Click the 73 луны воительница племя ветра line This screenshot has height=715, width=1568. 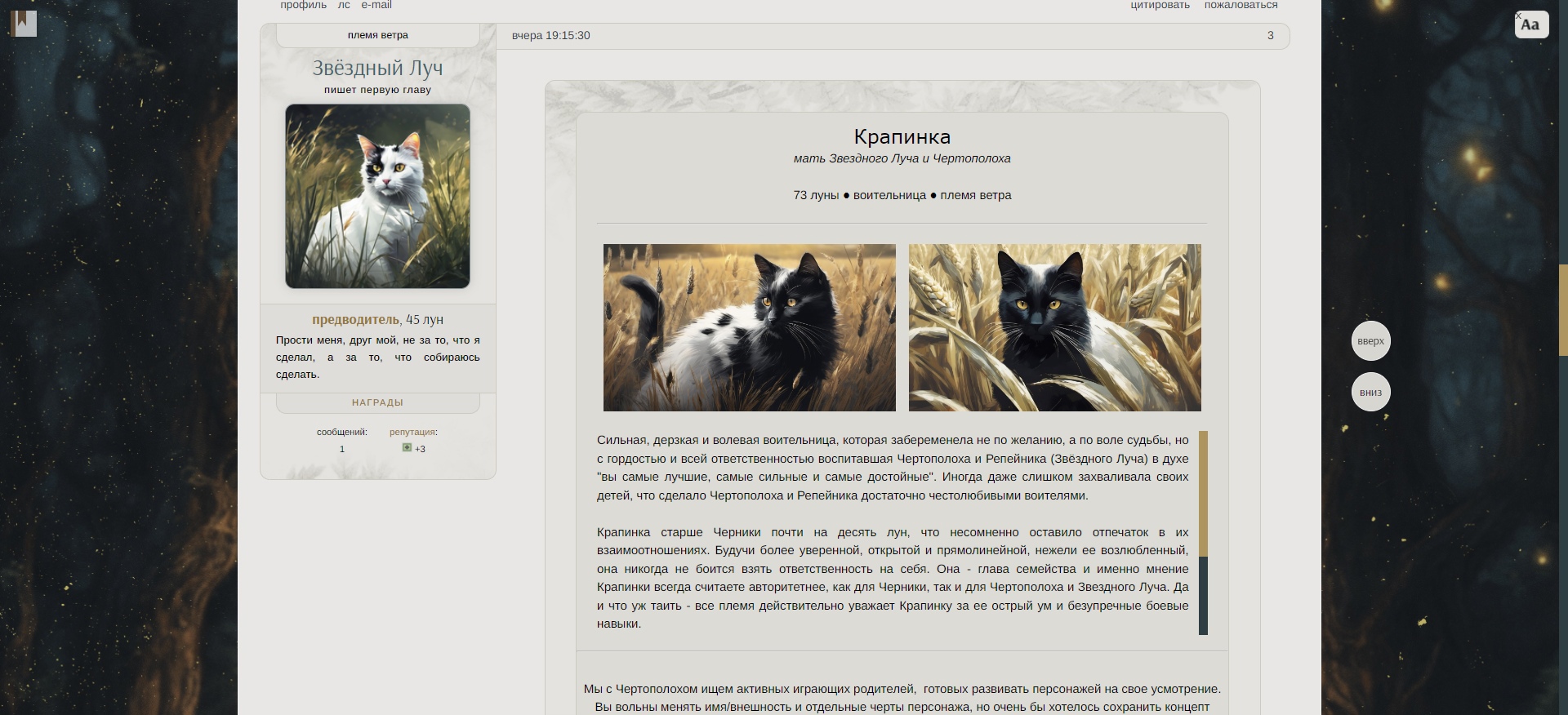click(x=902, y=195)
